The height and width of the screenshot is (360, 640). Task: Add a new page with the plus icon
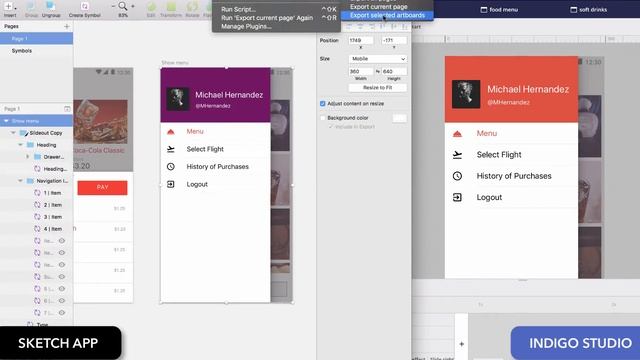[67, 27]
